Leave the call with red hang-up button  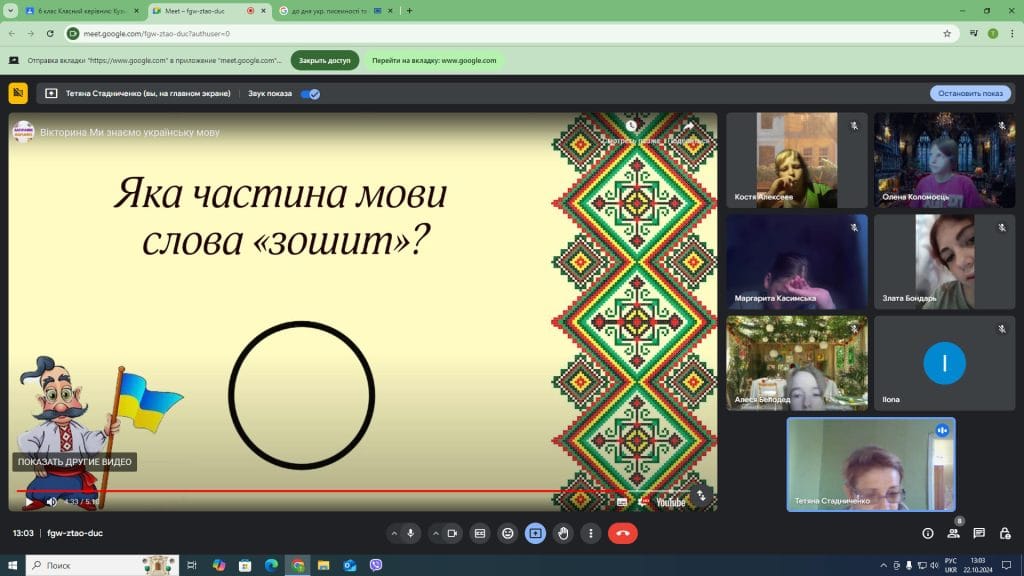pyautogui.click(x=623, y=534)
